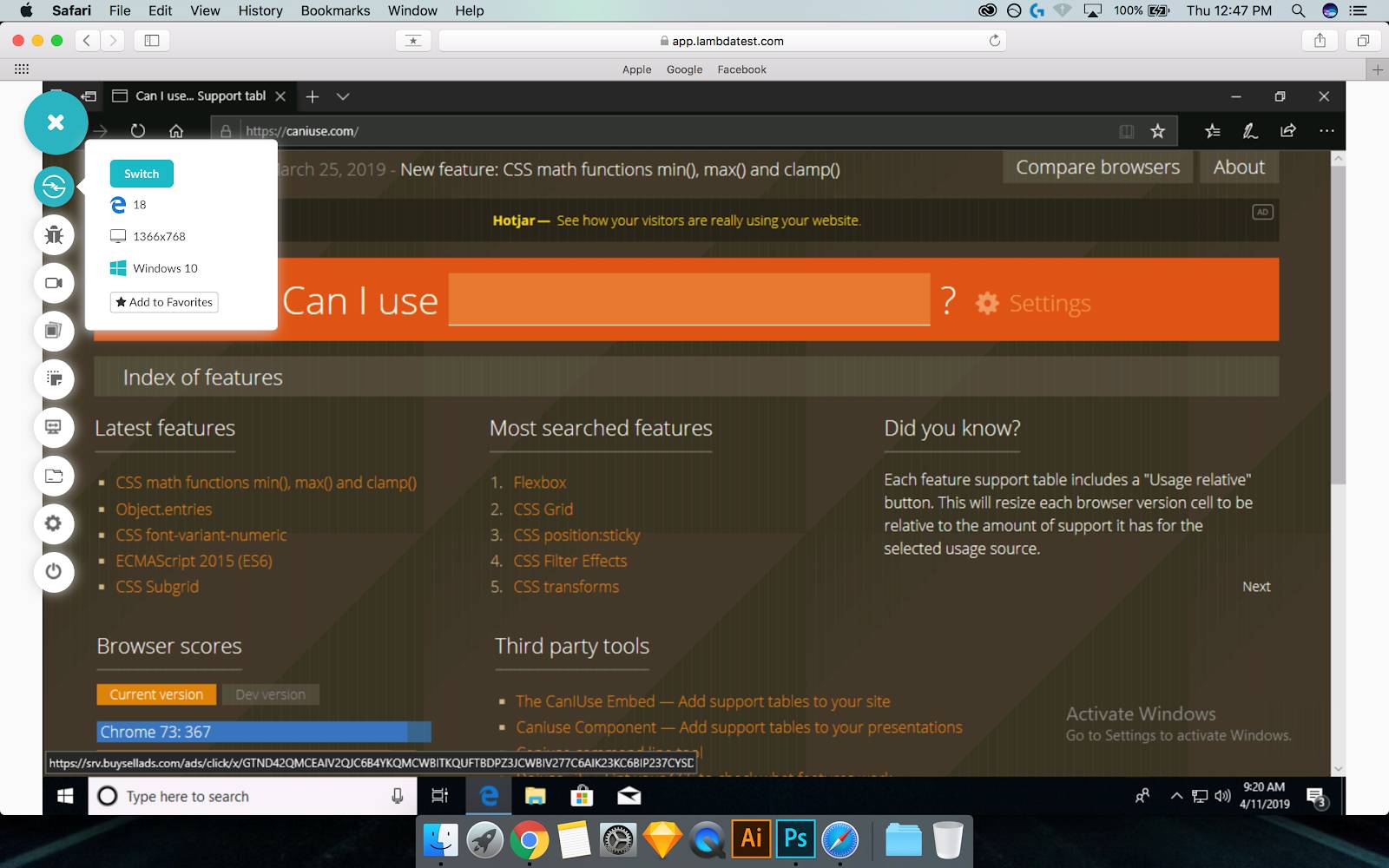The image size is (1389, 868).
Task: Open Safari Bookmarks menu
Action: (335, 10)
